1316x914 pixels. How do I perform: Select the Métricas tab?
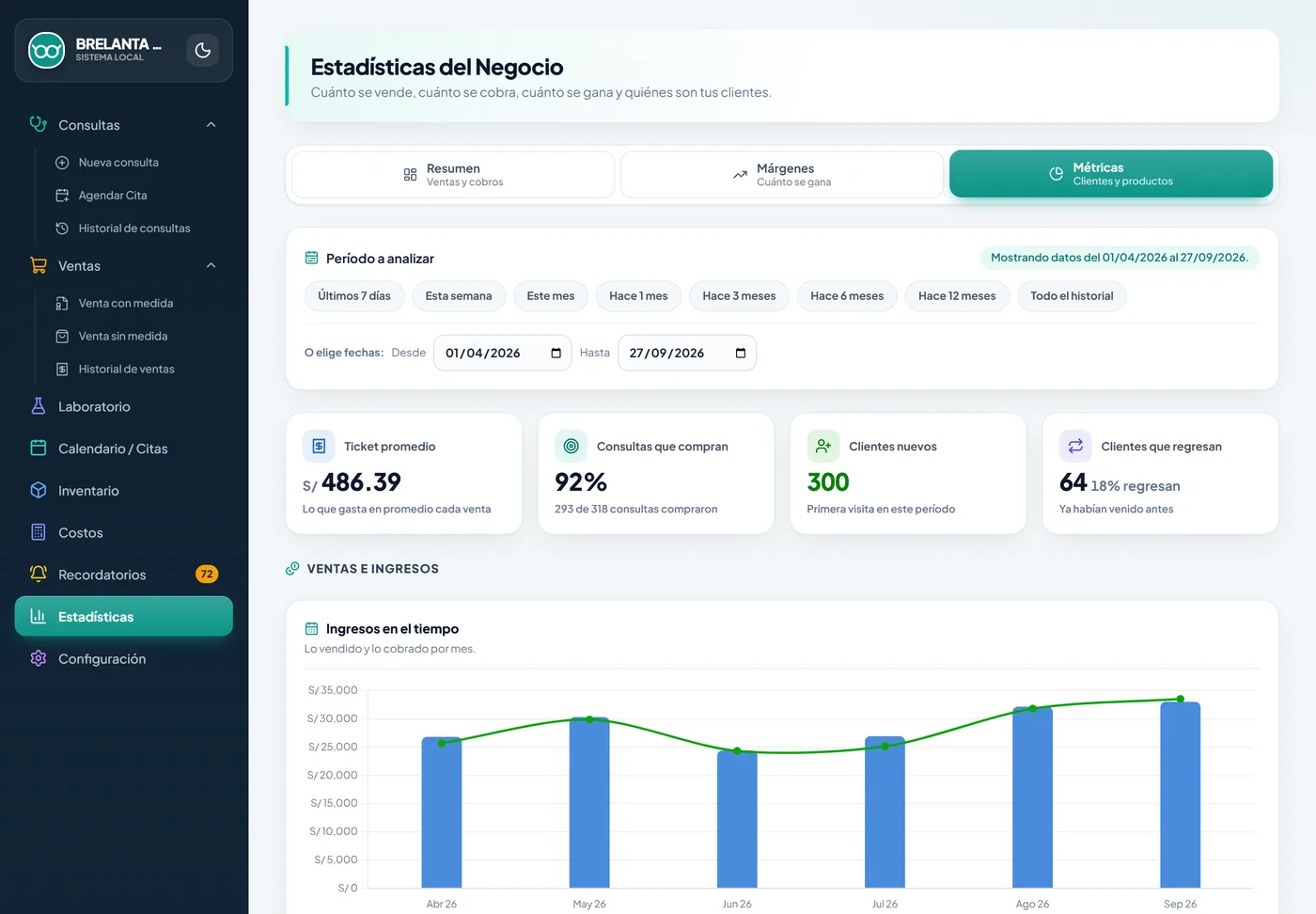point(1111,174)
